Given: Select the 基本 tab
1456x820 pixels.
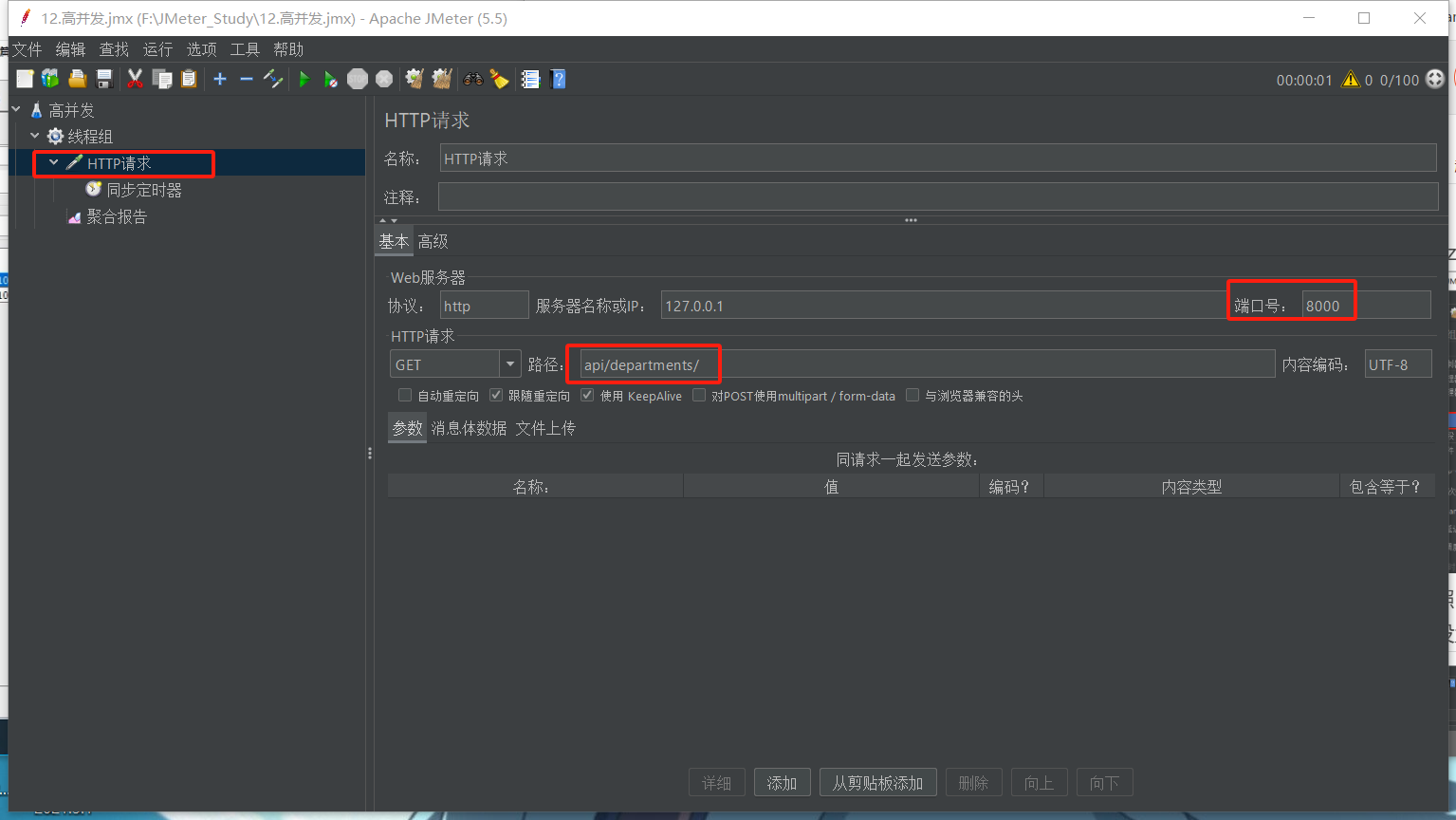Looking at the screenshot, I should click(x=394, y=241).
